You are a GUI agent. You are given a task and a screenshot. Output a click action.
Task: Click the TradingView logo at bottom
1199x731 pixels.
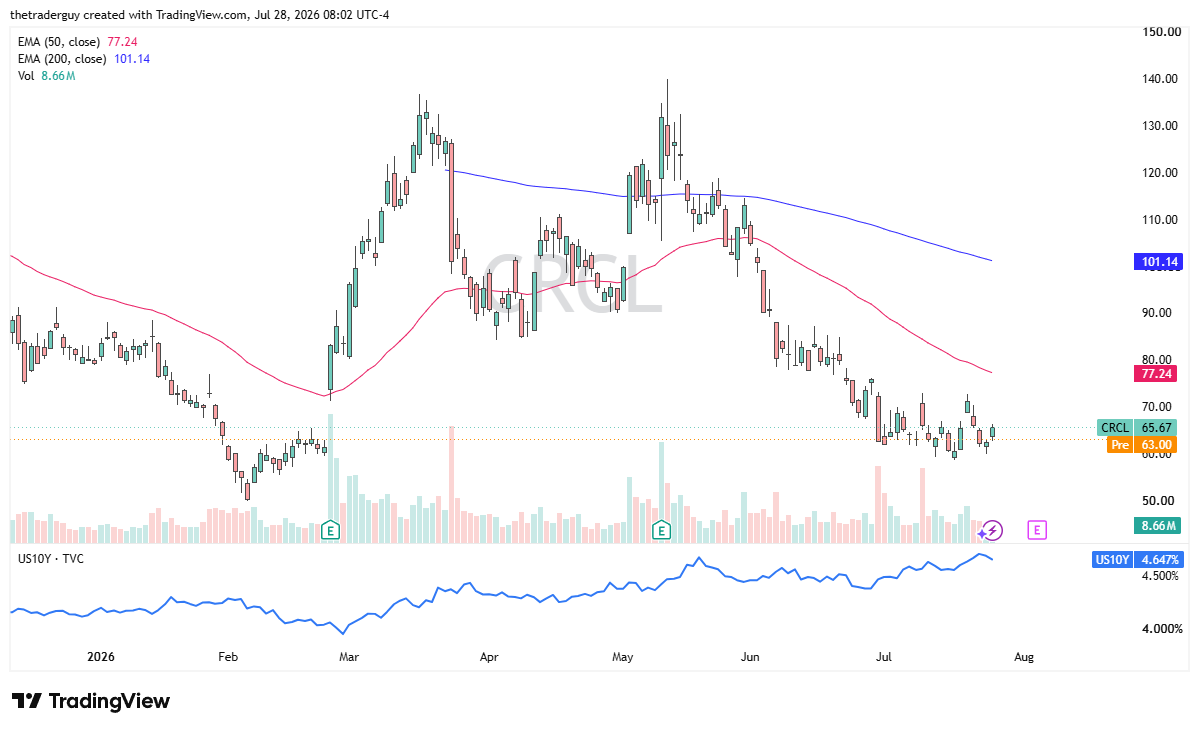[x=90, y=701]
